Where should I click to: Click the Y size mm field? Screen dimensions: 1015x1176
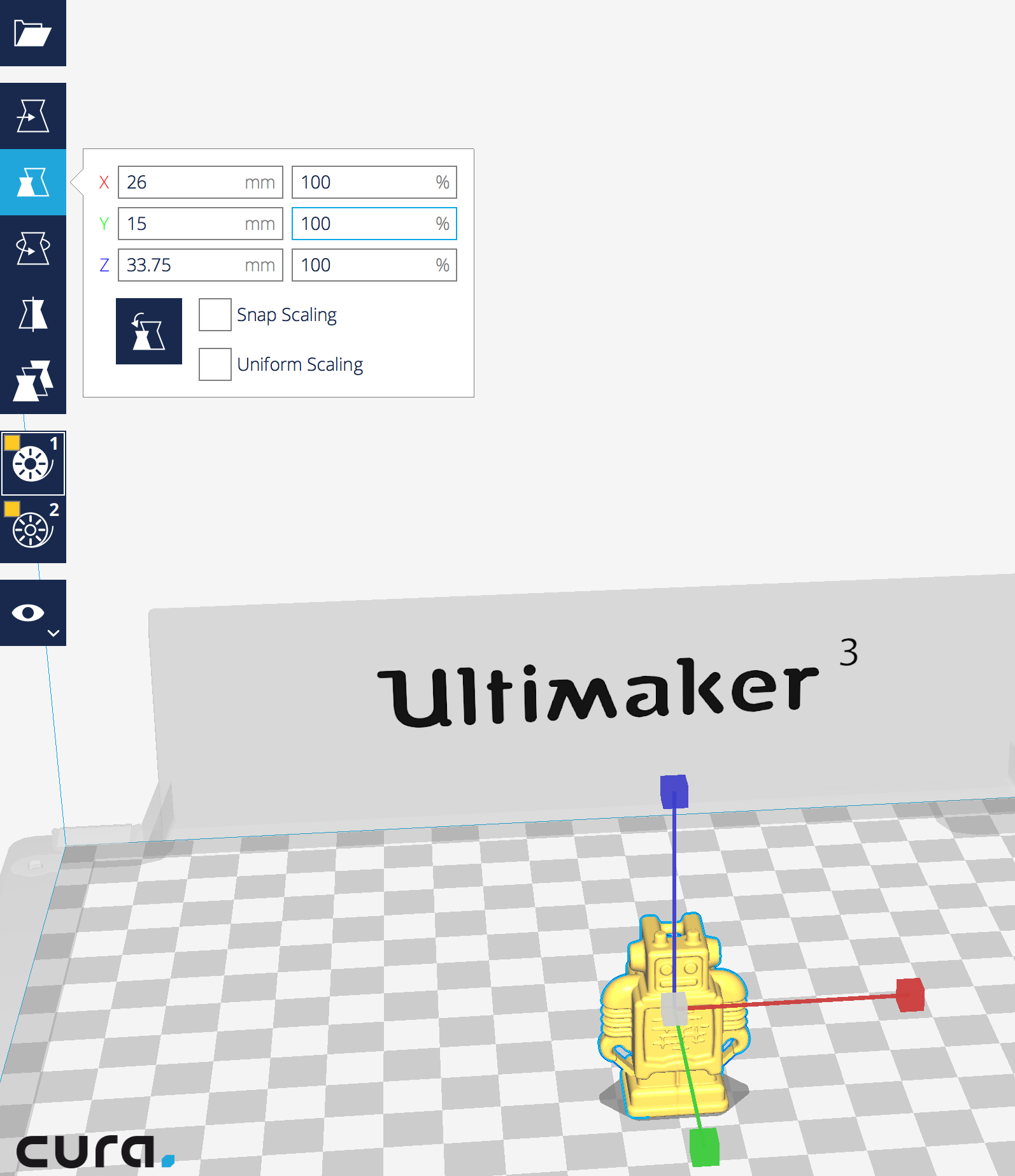coord(201,224)
